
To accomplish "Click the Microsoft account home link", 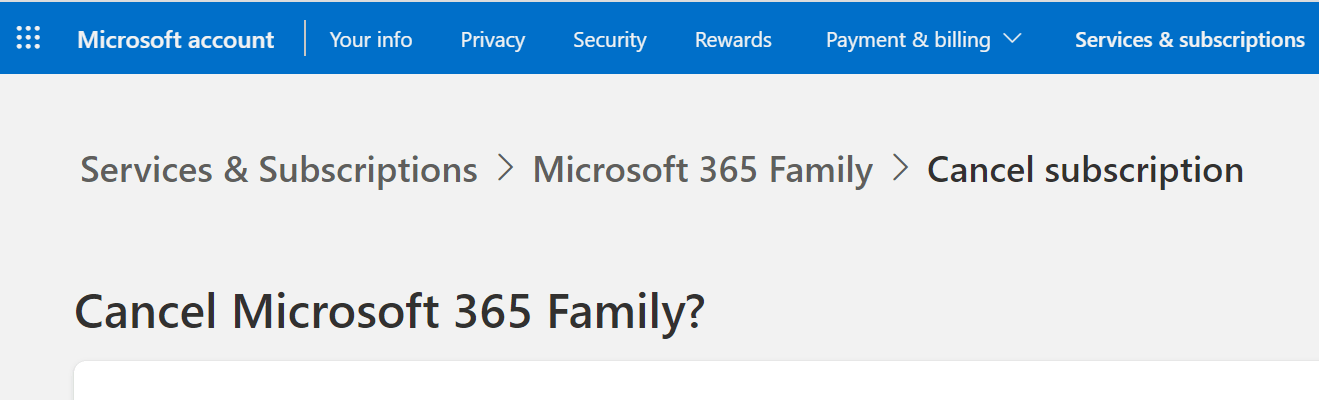I will point(175,40).
